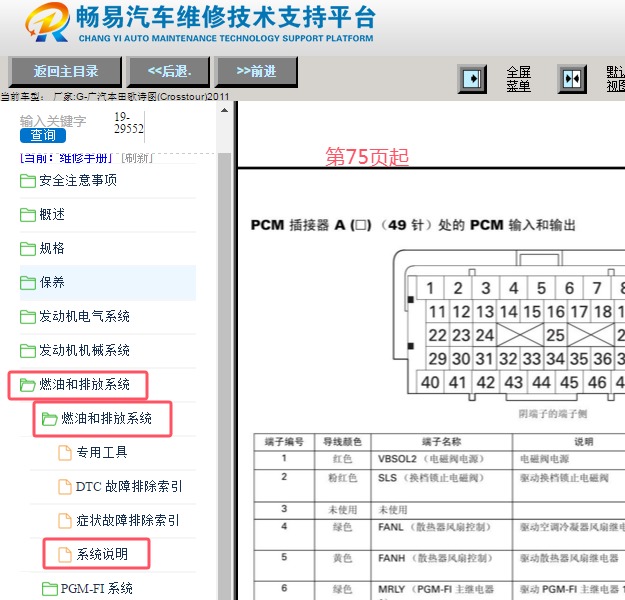625x600 pixels.
Task: Expand the PGM-FI 系统 folder
Action: pos(96,589)
